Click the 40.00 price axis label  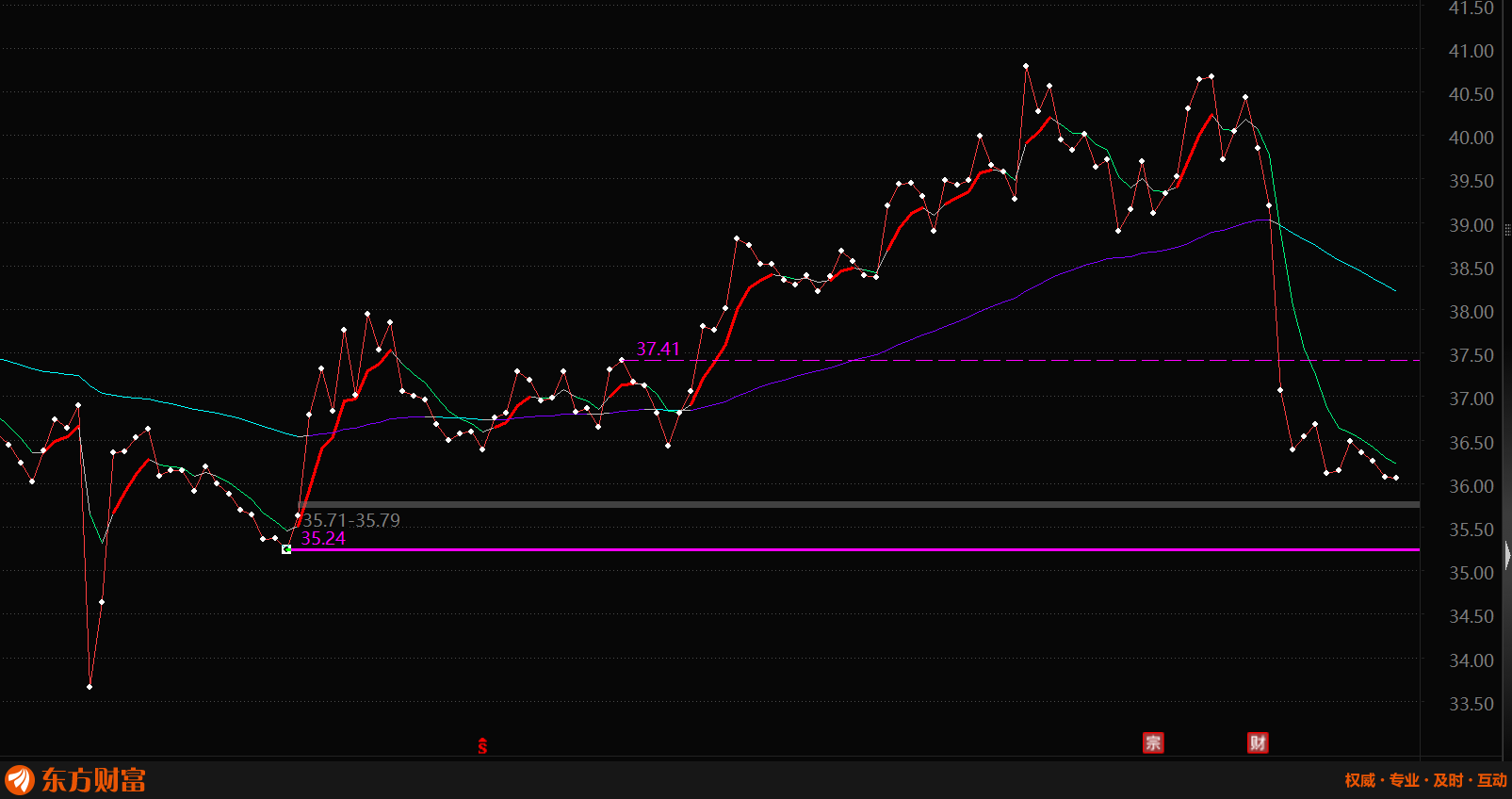1471,138
